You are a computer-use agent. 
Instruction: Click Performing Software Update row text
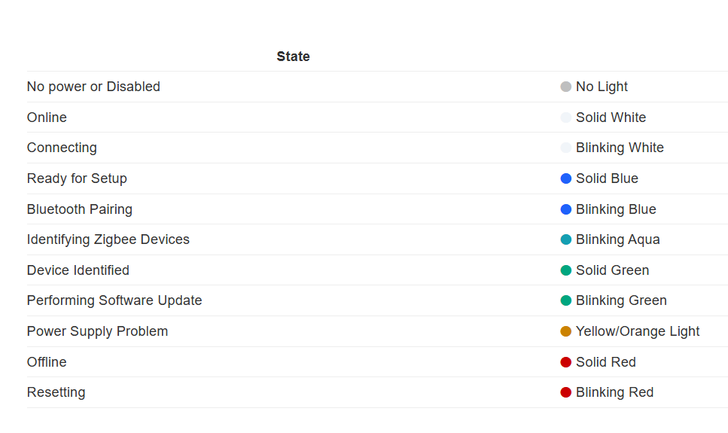[x=114, y=301]
